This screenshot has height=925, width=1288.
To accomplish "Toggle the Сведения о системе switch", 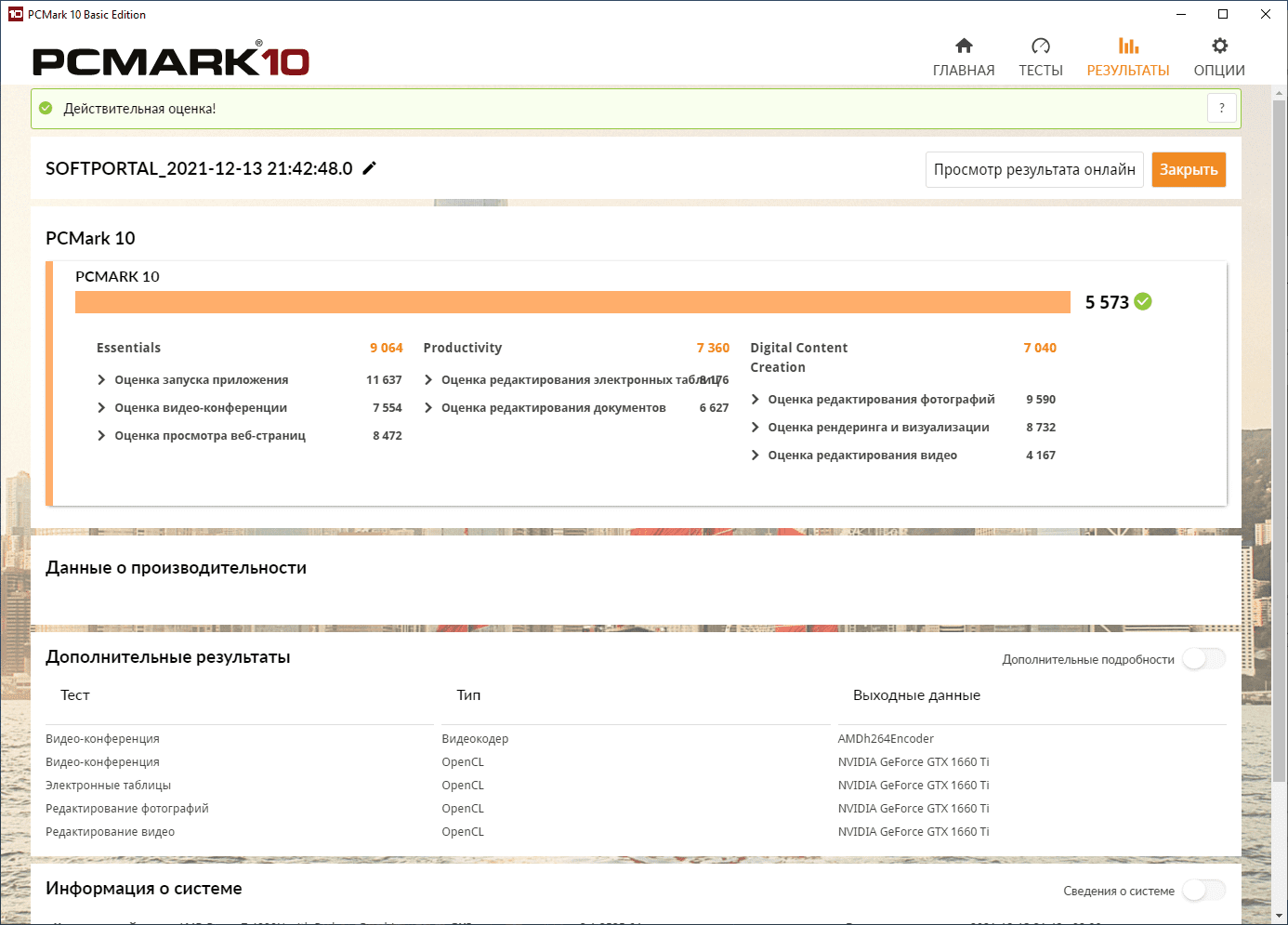I will click(1203, 891).
